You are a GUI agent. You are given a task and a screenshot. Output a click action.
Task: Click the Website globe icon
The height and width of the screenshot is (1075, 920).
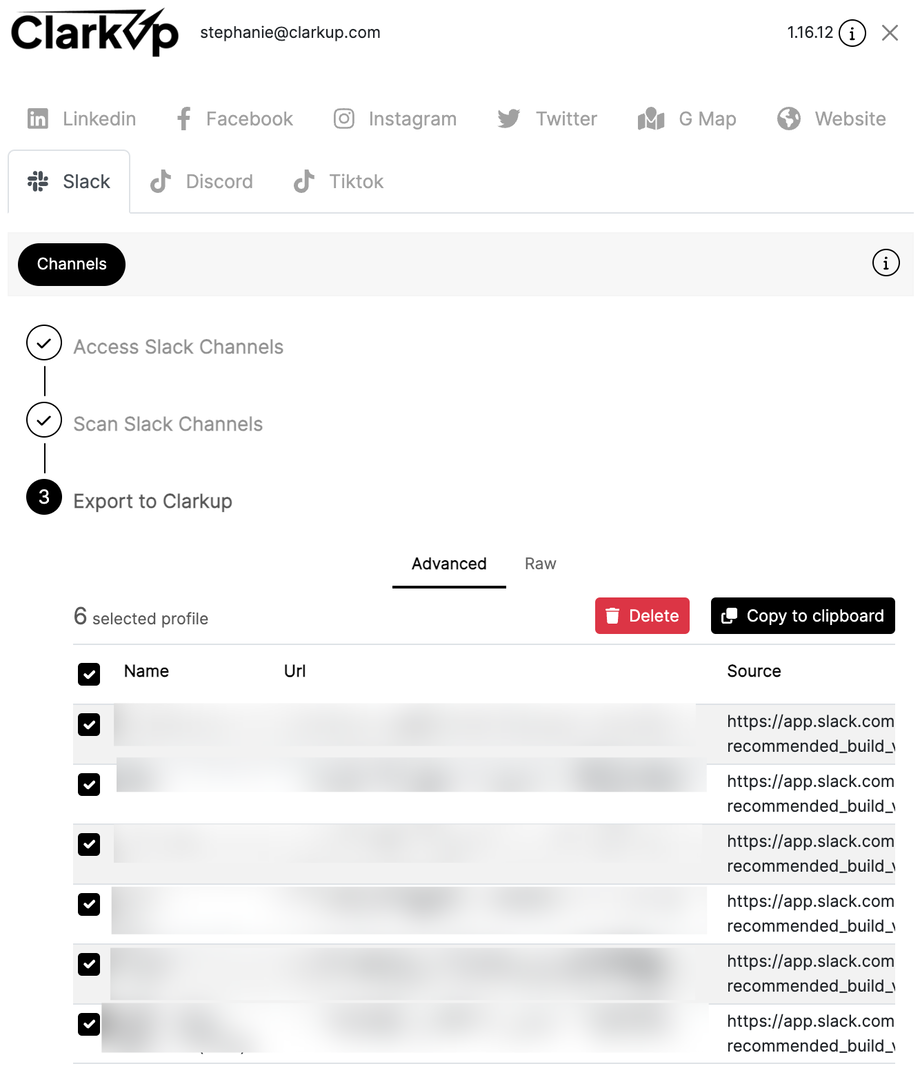tap(789, 119)
